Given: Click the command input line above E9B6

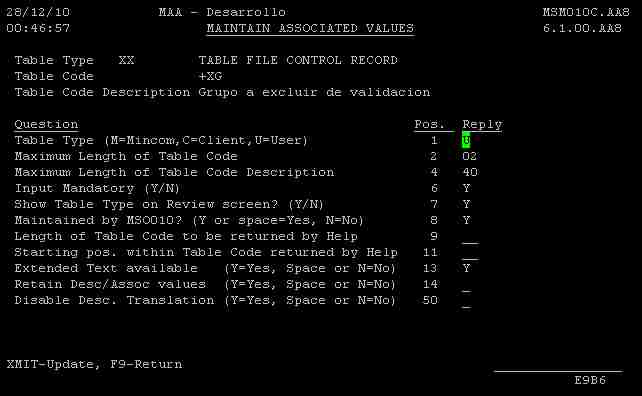Looking at the screenshot, I should coord(558,367).
